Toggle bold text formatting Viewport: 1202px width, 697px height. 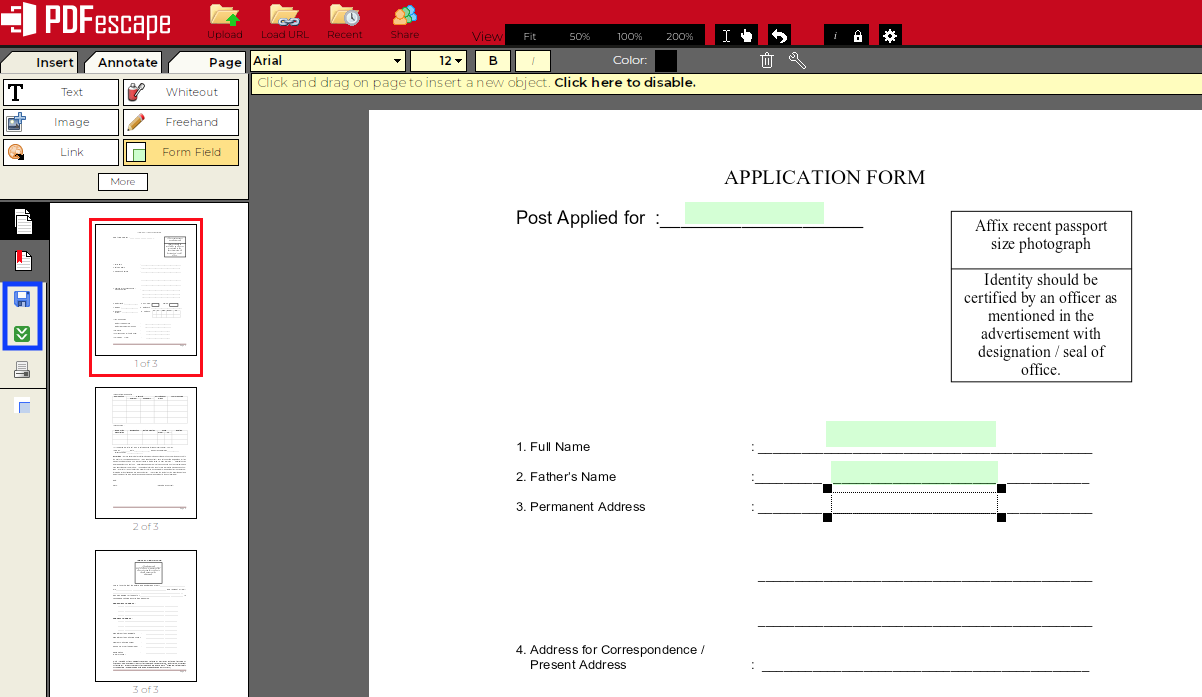tap(492, 60)
